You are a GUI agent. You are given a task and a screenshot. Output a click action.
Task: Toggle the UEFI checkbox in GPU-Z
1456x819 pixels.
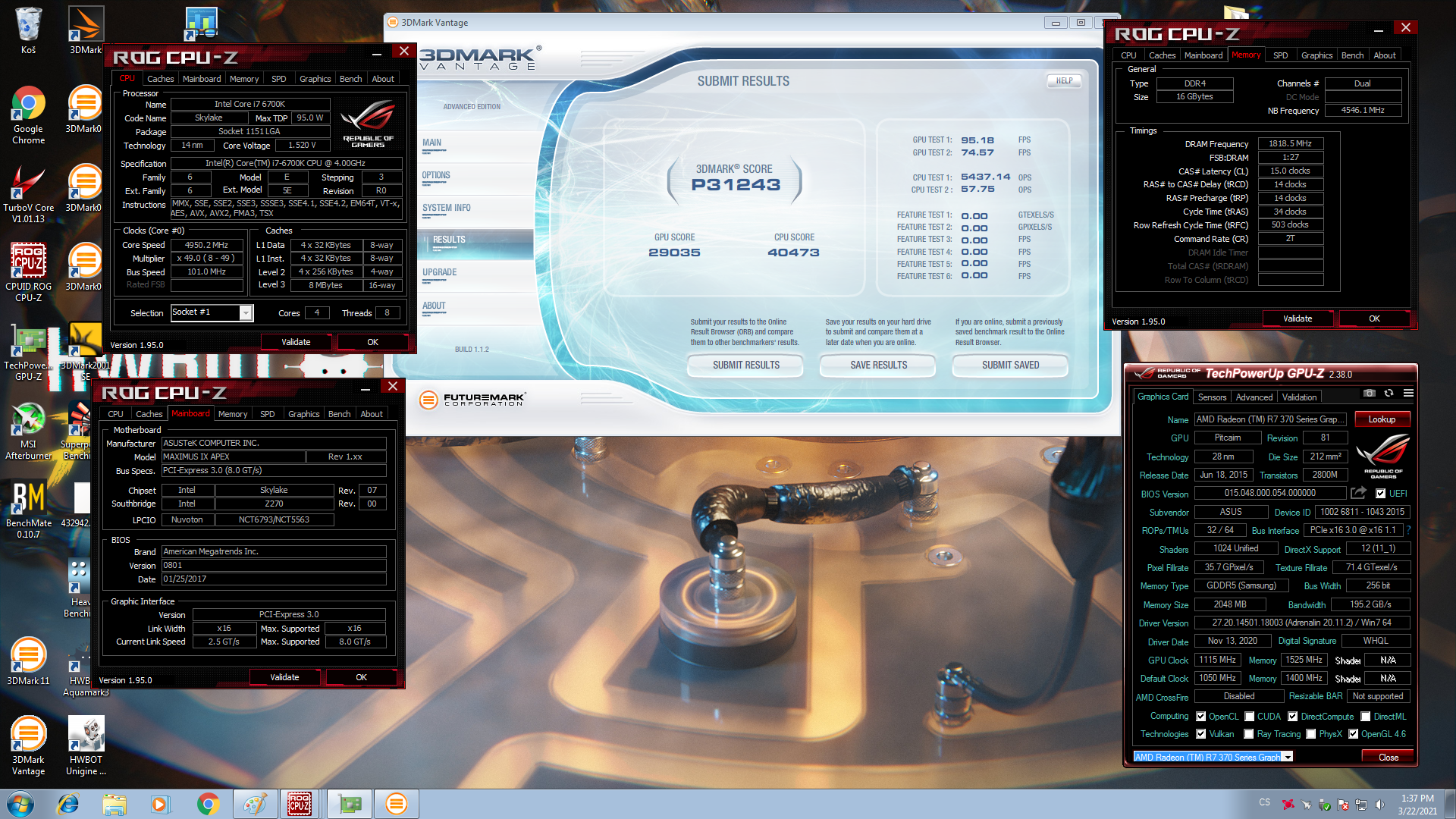(x=1380, y=494)
